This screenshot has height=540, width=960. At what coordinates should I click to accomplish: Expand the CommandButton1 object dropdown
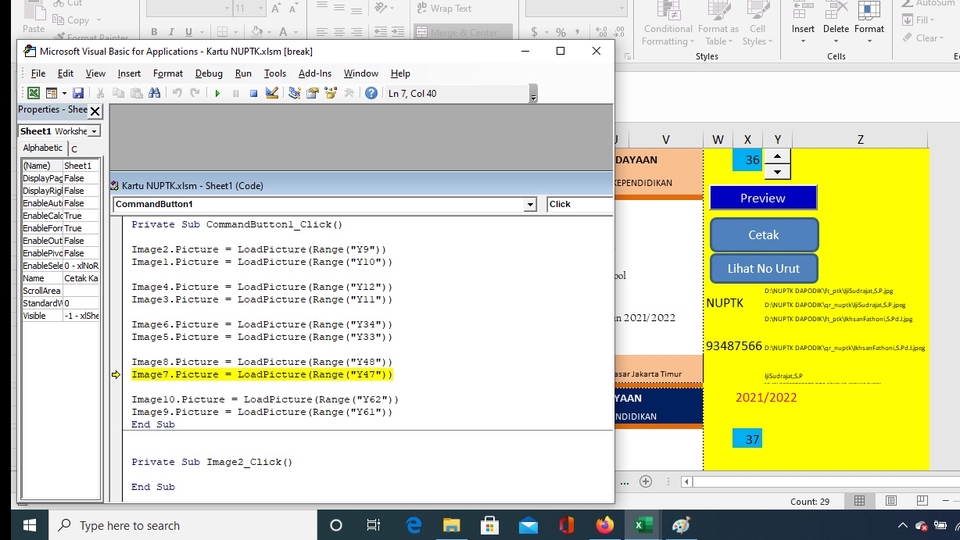[x=530, y=204]
